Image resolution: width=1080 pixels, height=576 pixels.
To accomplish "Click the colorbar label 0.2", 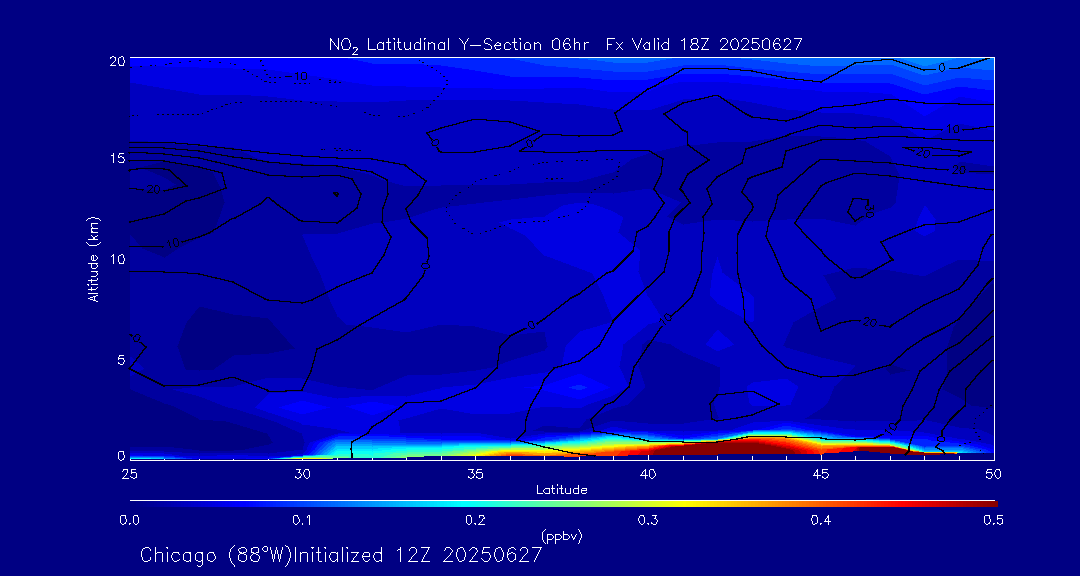I will [x=476, y=522].
